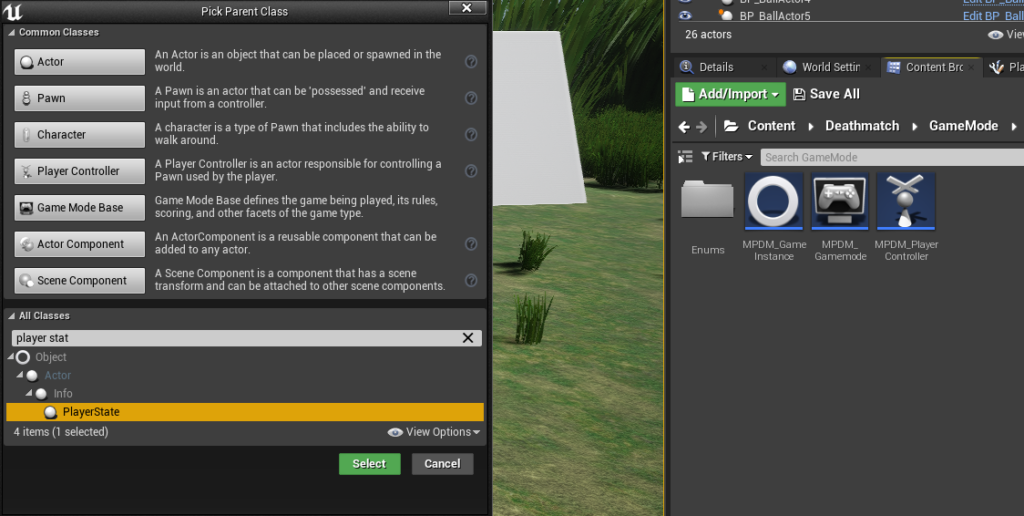
Task: Navigate back in content browser history
Action: pos(684,127)
